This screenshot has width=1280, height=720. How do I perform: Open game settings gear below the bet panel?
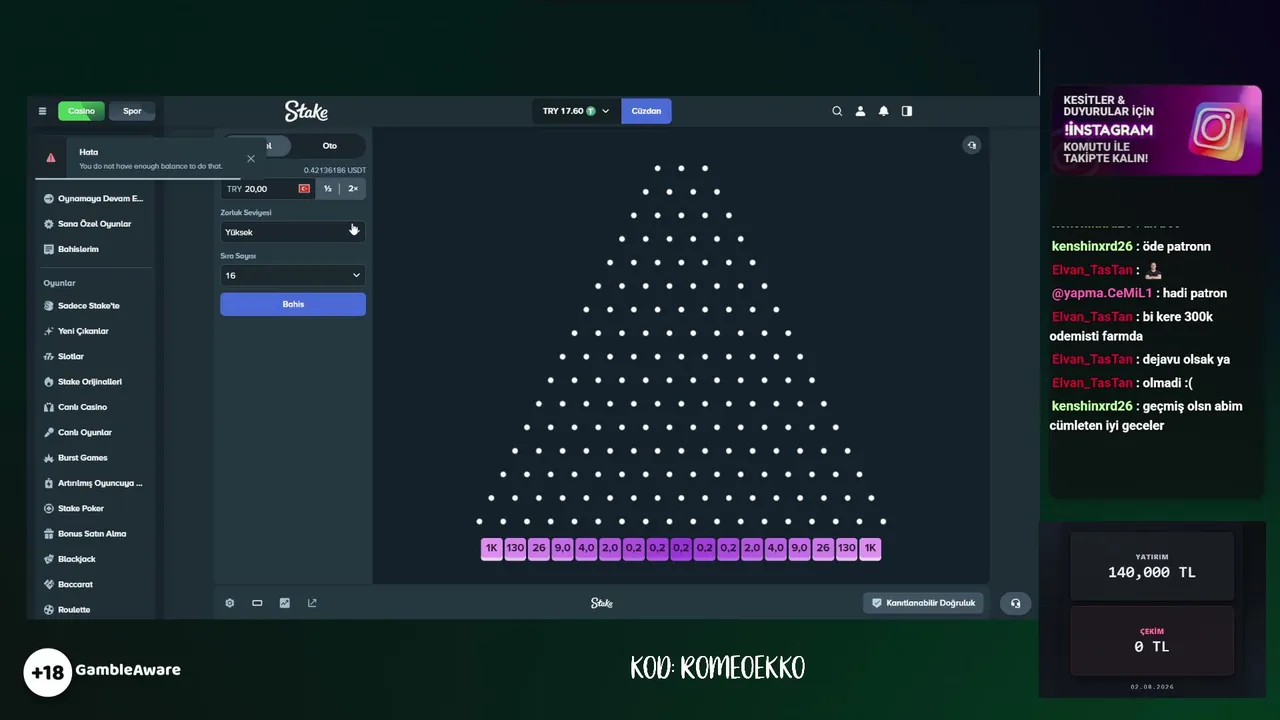coord(230,603)
